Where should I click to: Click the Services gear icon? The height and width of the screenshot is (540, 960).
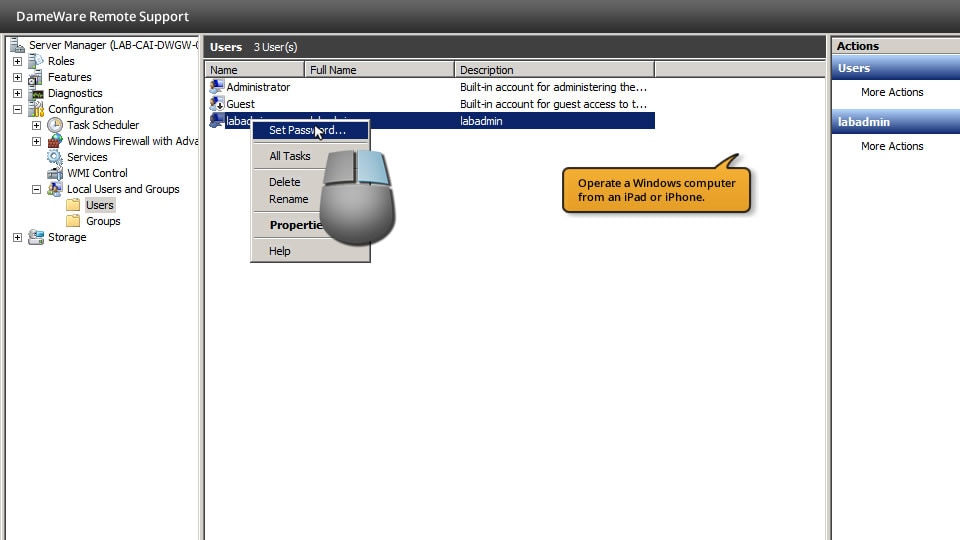[55, 157]
